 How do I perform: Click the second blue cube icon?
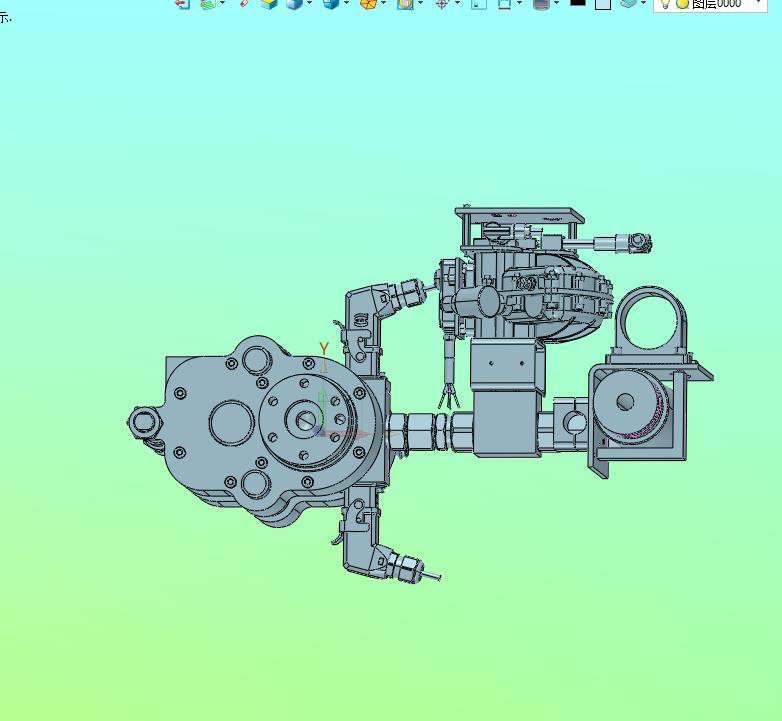pos(331,3)
